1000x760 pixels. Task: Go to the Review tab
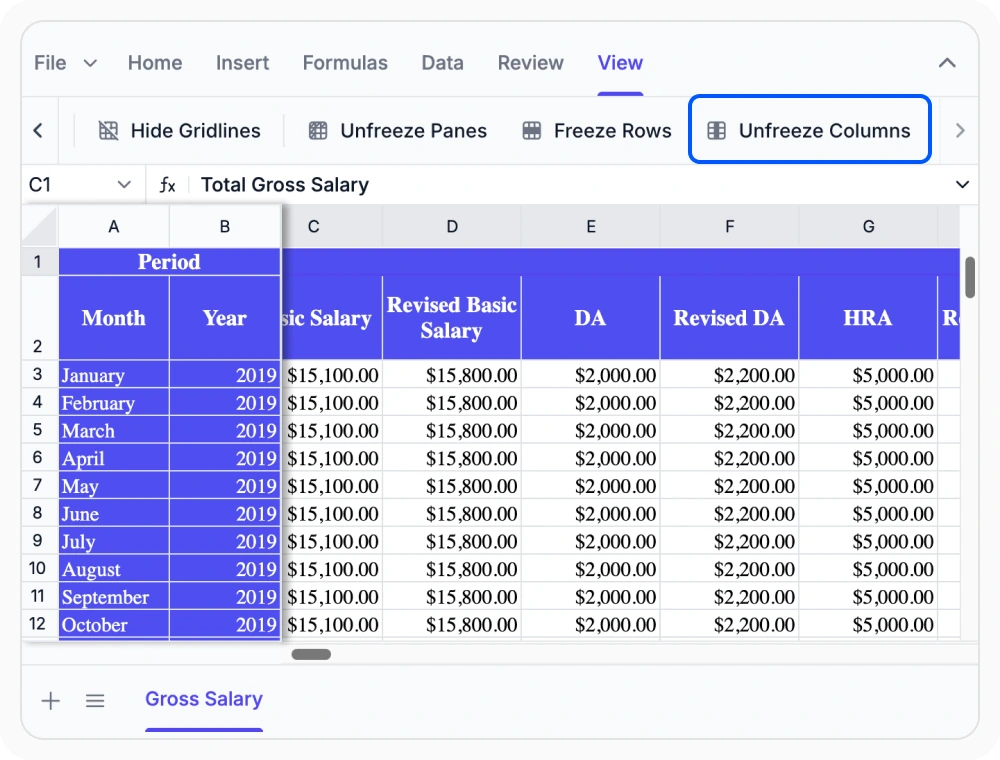point(531,63)
